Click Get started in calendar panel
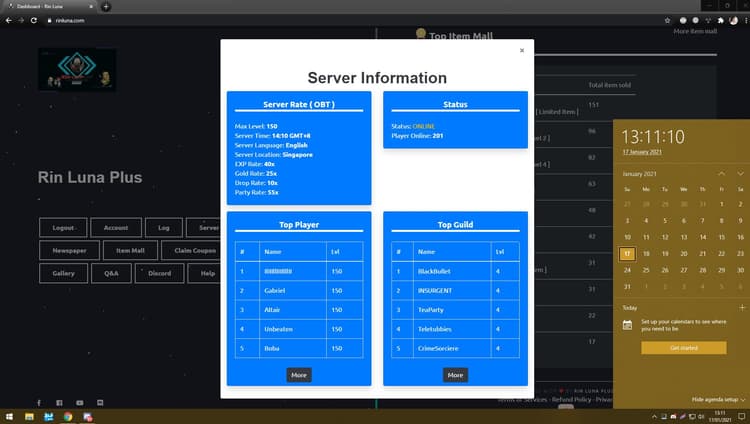 pos(683,347)
